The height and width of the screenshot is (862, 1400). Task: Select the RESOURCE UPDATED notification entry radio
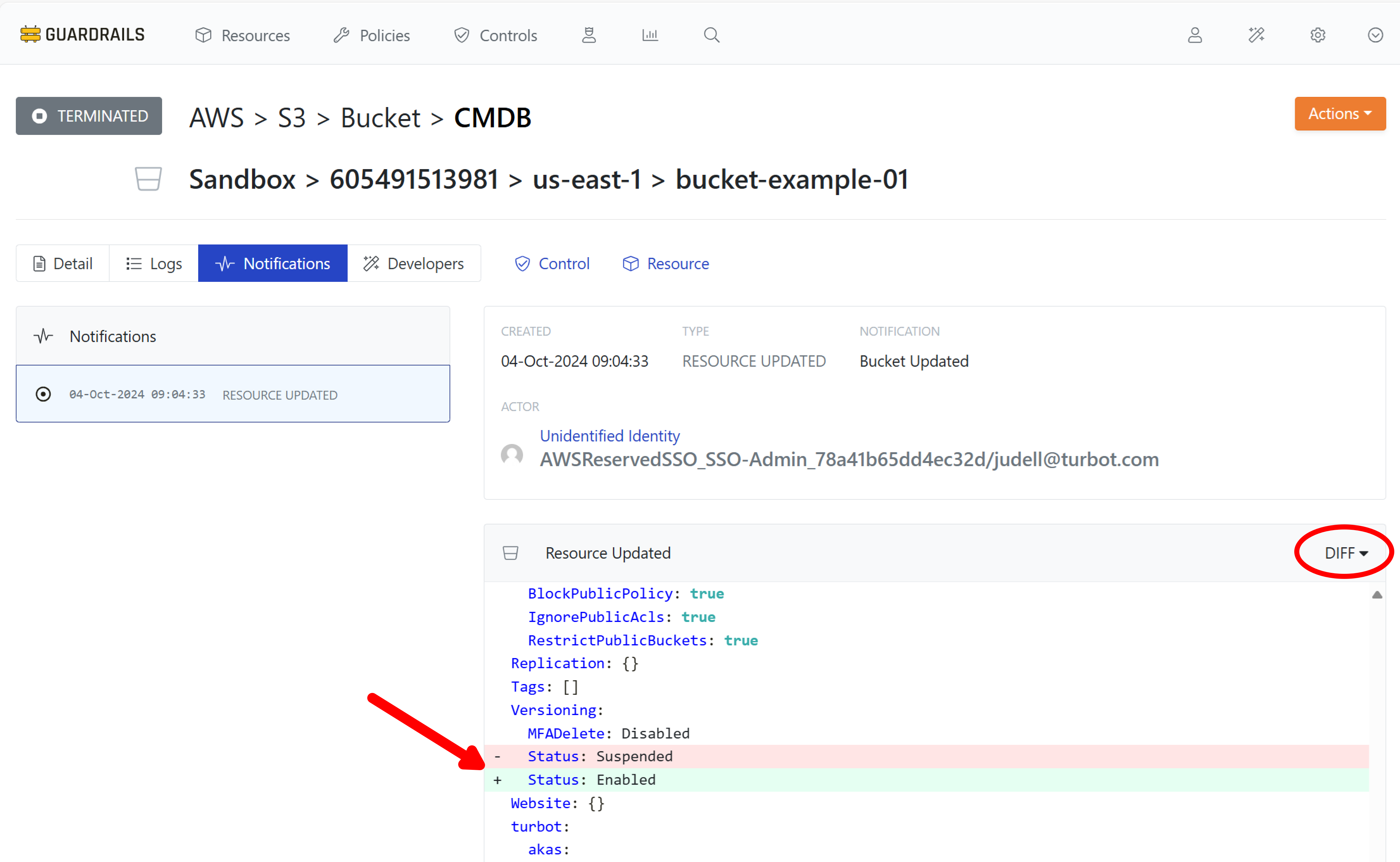(x=43, y=394)
